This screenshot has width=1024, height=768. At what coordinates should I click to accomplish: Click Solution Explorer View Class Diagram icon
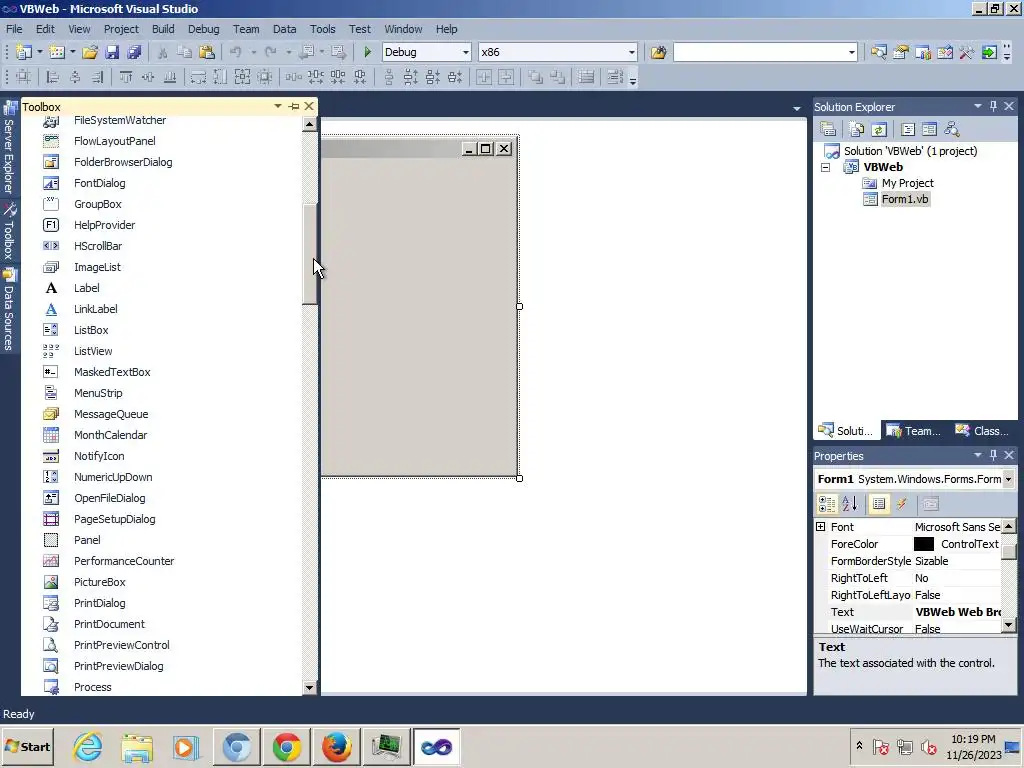pyautogui.click(x=952, y=129)
